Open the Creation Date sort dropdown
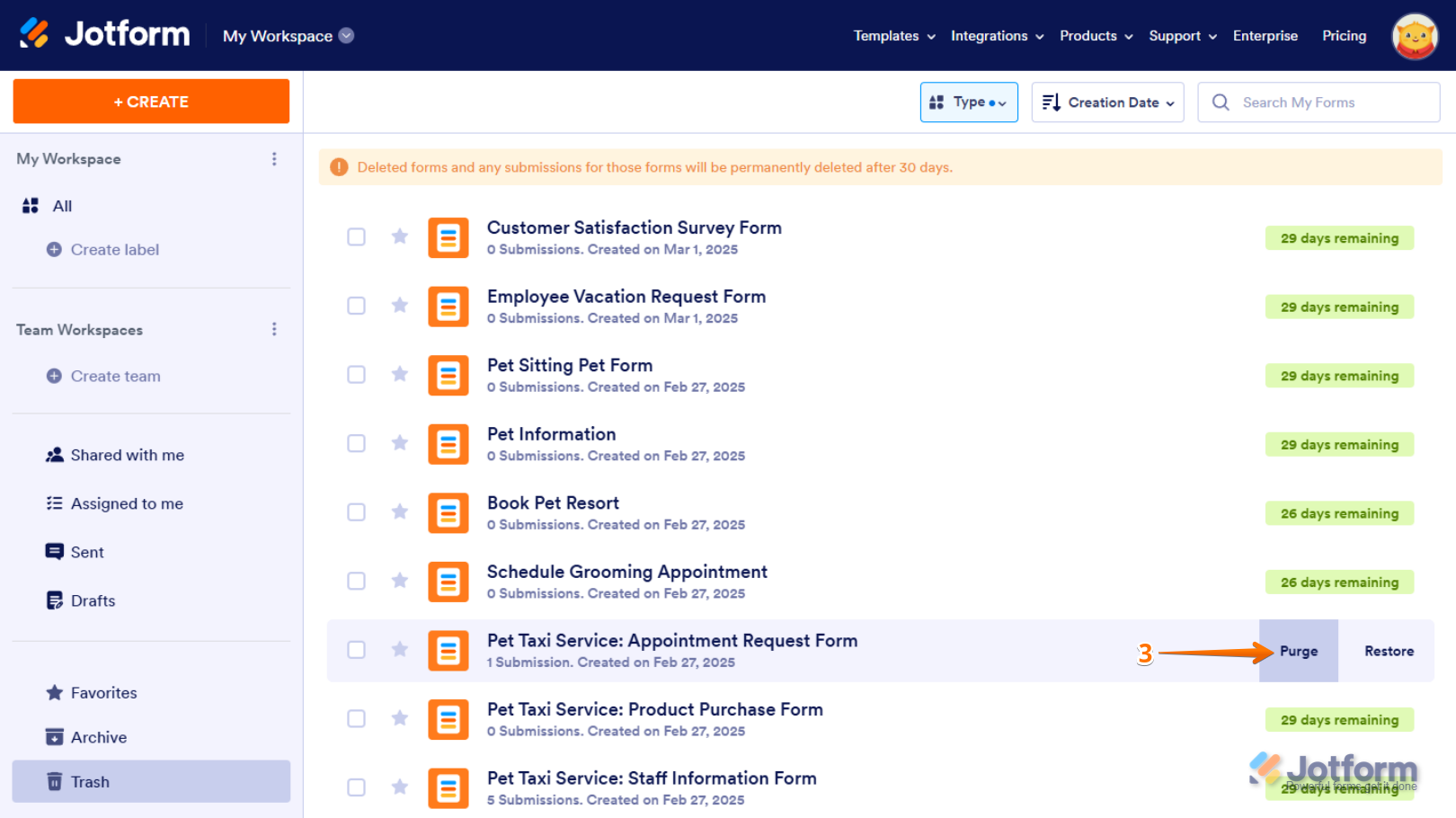1456x818 pixels. (1107, 102)
